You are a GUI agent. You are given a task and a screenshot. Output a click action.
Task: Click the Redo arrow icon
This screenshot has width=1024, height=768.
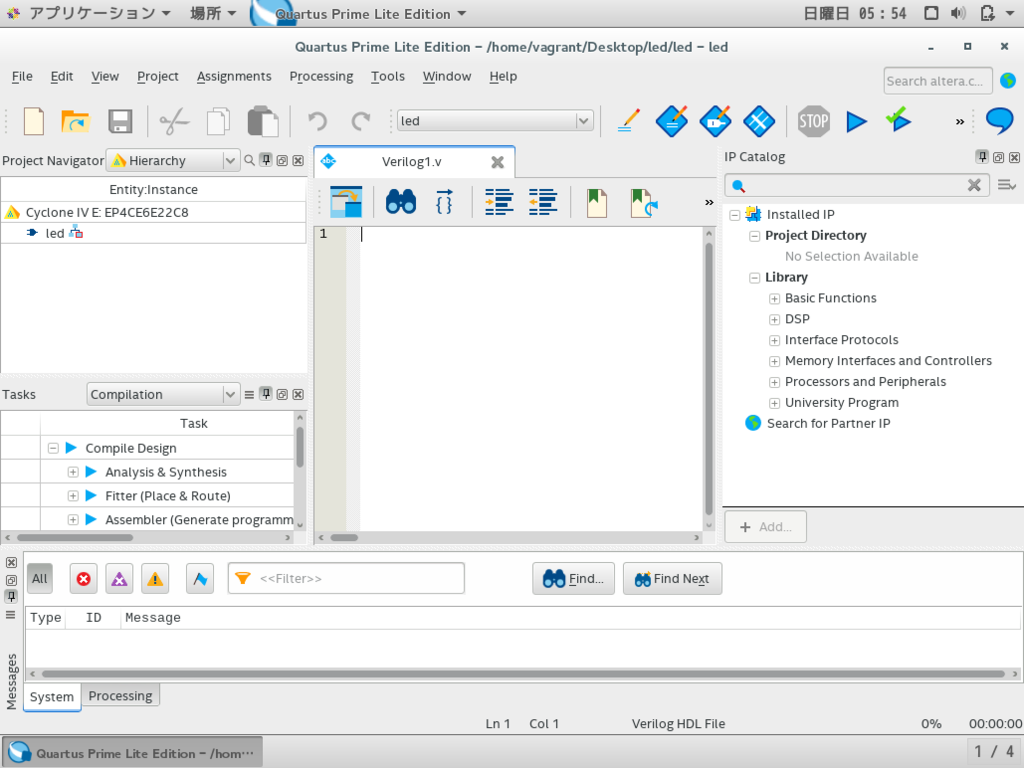pos(360,121)
